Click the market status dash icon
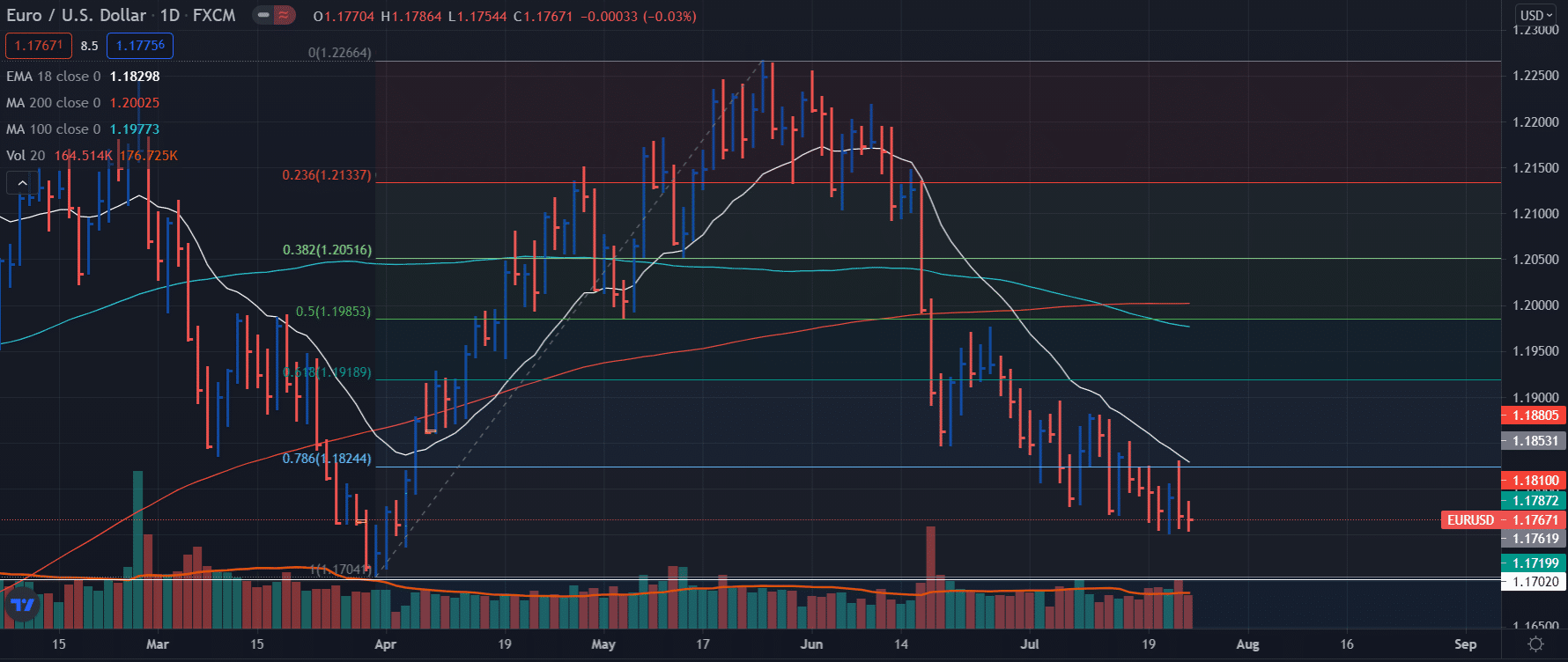Image resolution: width=1568 pixels, height=662 pixels. point(263,15)
